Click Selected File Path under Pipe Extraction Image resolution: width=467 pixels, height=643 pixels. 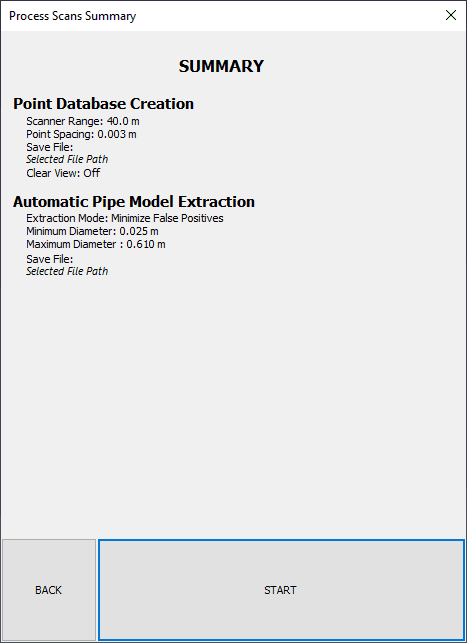tap(67, 271)
